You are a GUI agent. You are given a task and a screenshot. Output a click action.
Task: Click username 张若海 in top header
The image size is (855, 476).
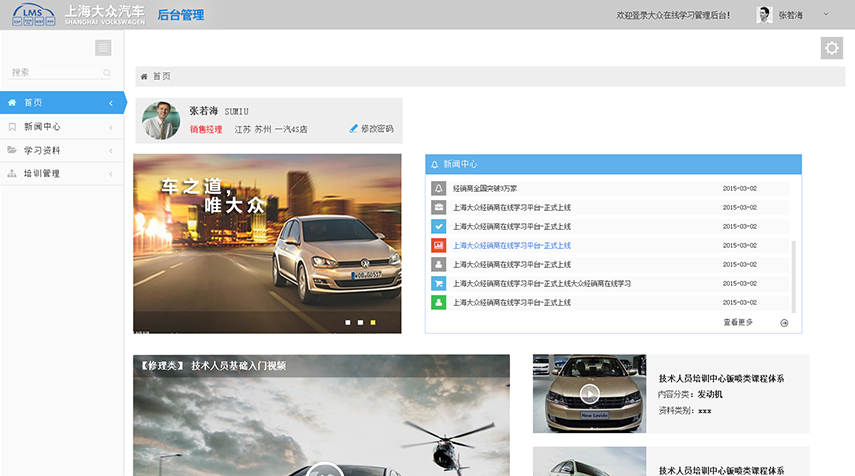790,15
